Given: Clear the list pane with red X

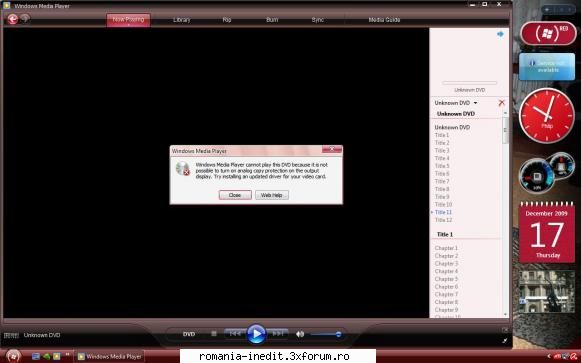Looking at the screenshot, I should click(x=501, y=103).
